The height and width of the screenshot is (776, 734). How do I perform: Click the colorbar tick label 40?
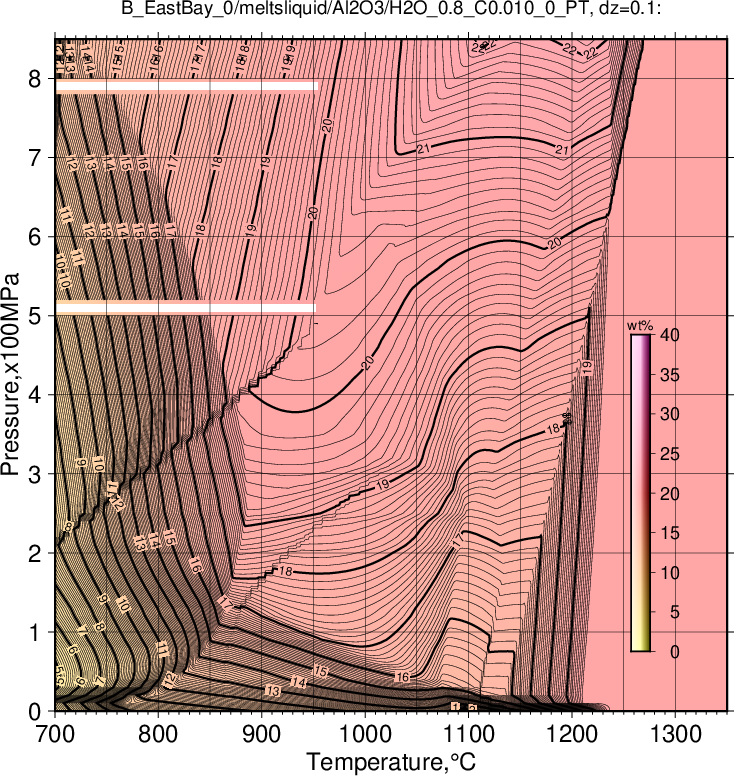coord(670,335)
